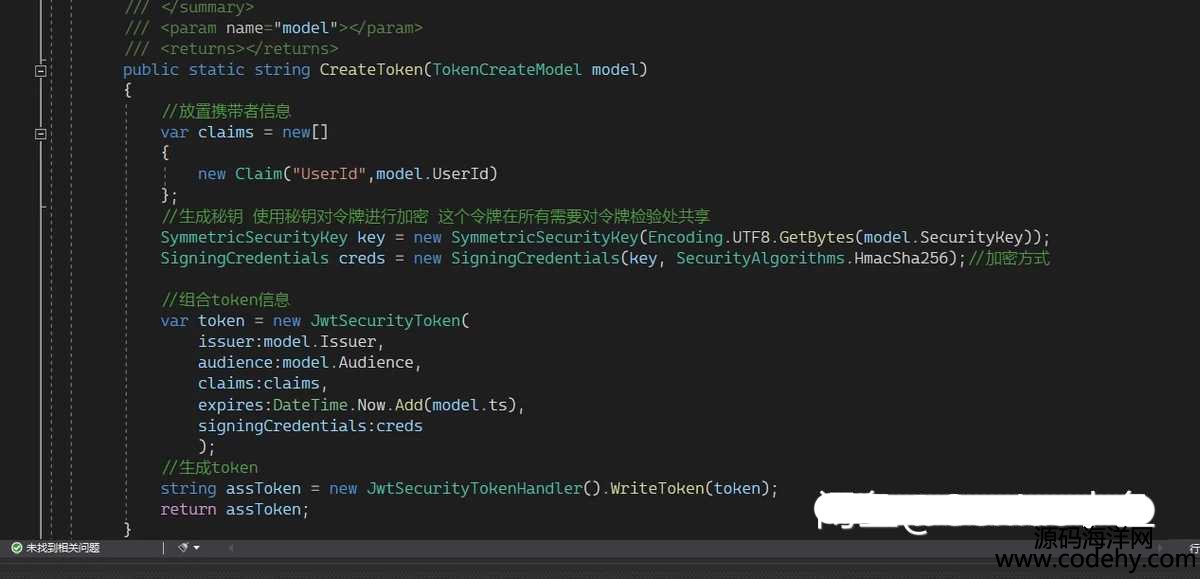Click the TokenCreateModel parameter type
This screenshot has height=579, width=1200.
(x=507, y=69)
